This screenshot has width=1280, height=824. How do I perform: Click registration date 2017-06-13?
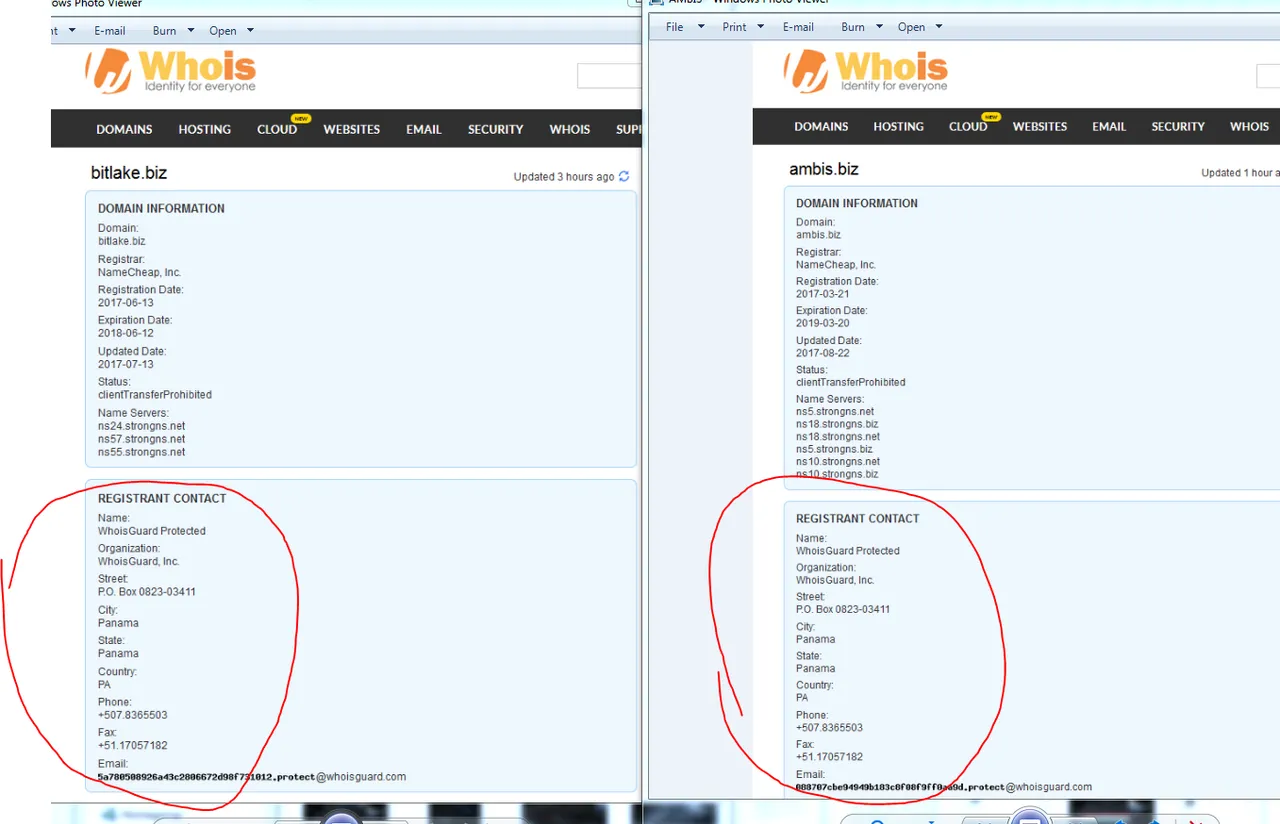point(126,303)
